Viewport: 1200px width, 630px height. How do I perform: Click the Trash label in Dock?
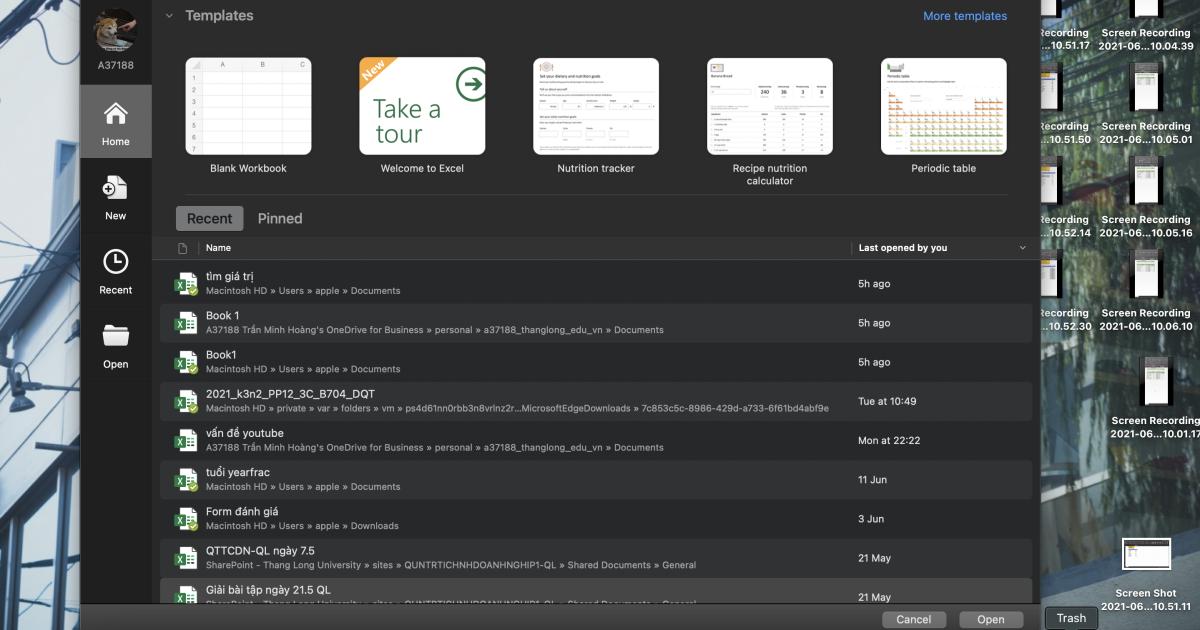[1071, 618]
